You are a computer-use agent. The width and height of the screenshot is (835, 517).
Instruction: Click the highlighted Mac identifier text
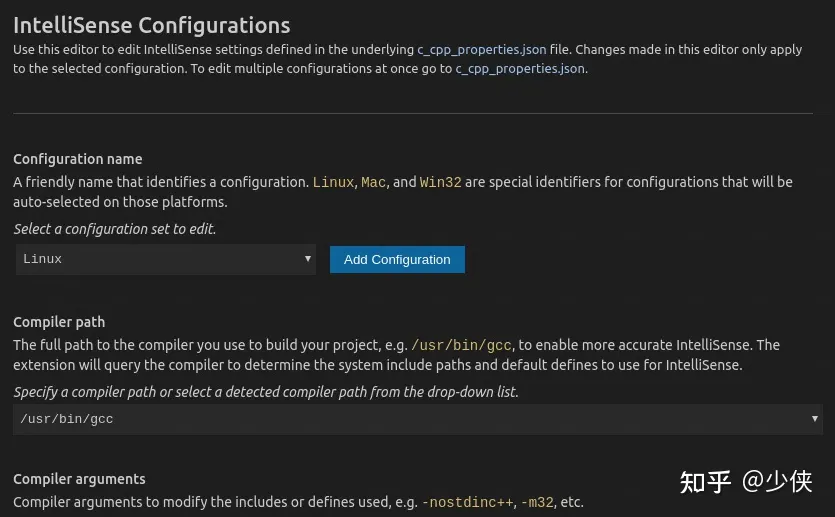point(373,182)
